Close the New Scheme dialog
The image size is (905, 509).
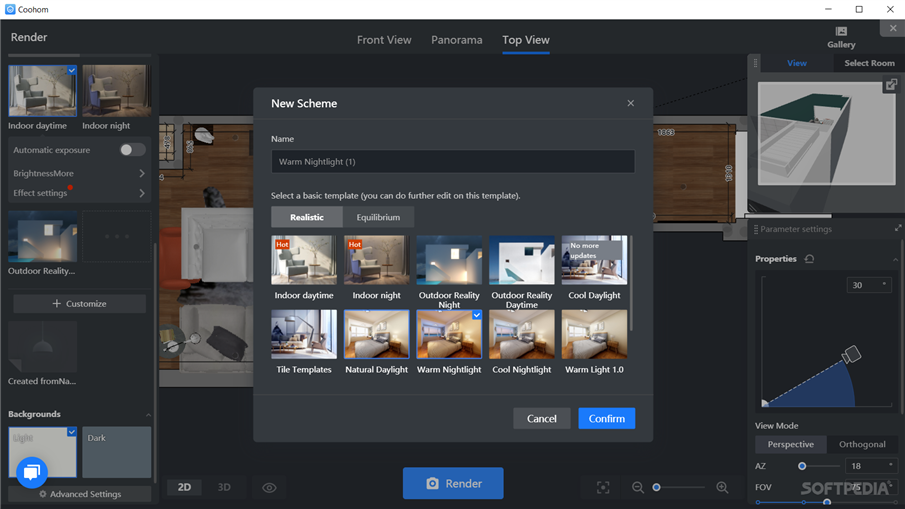(x=630, y=103)
